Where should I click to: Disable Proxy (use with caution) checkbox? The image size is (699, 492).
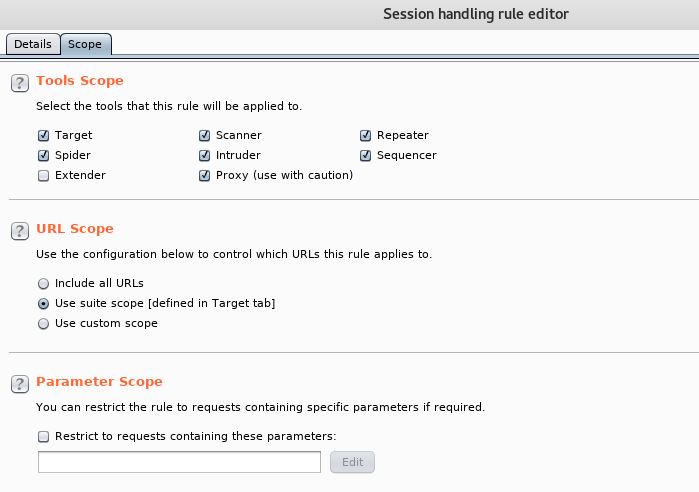pos(204,176)
